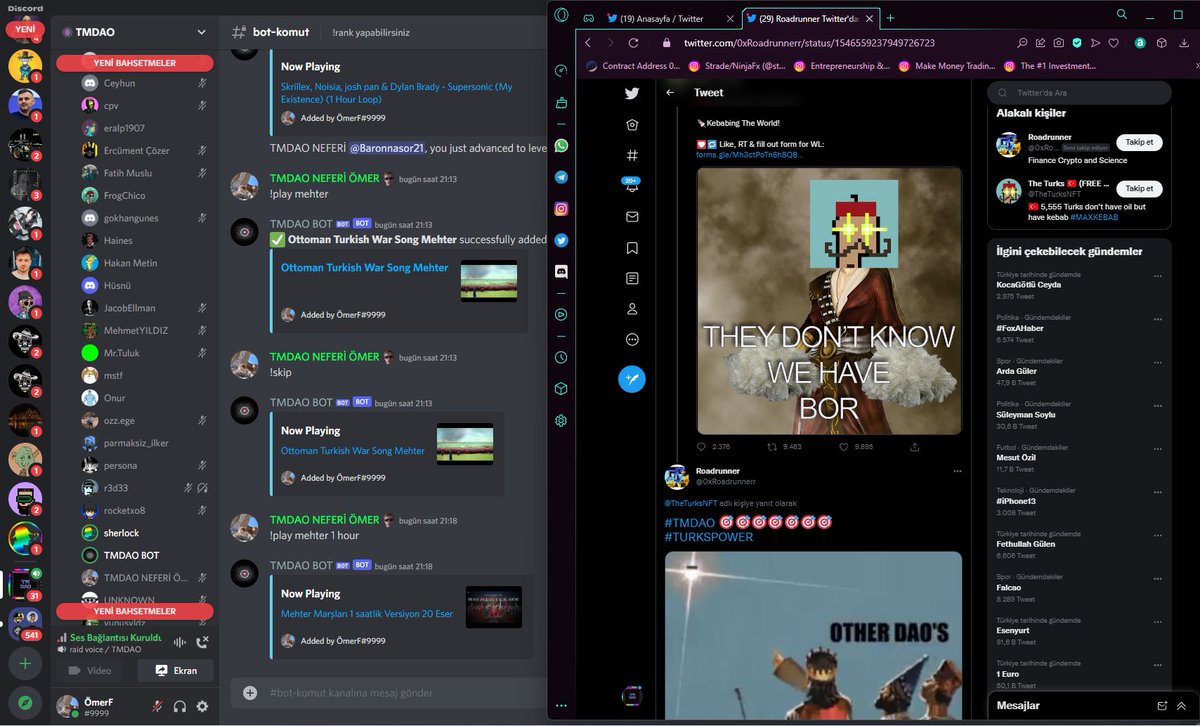Open Twitter lists icon
Image resolution: width=1200 pixels, height=726 pixels.
632,278
